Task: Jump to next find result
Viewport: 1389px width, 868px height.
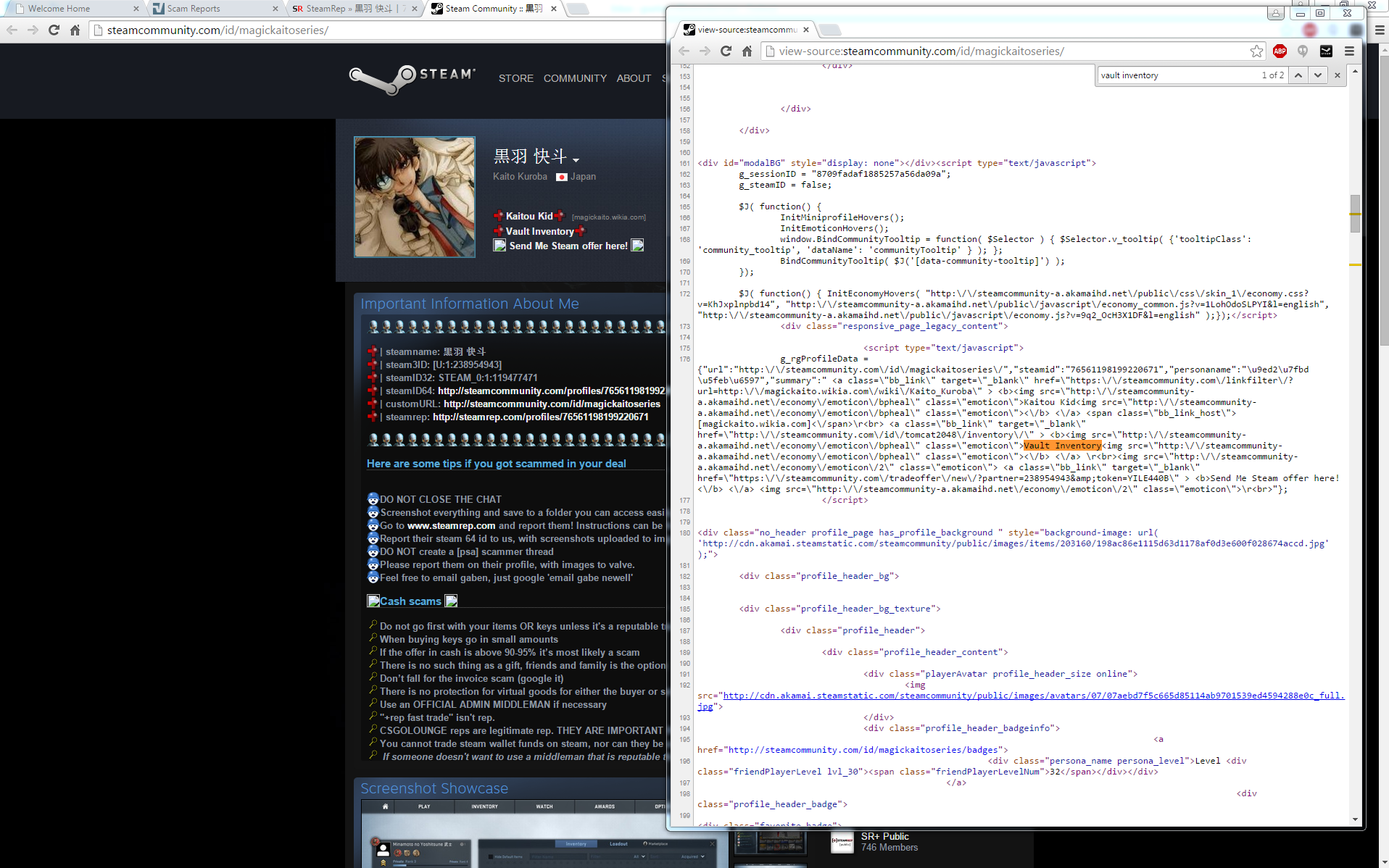Action: 1318,75
